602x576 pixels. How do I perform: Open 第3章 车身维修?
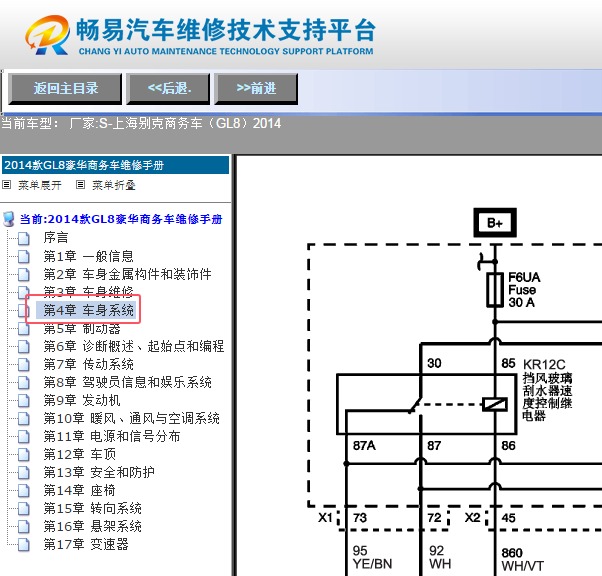click(x=88, y=290)
